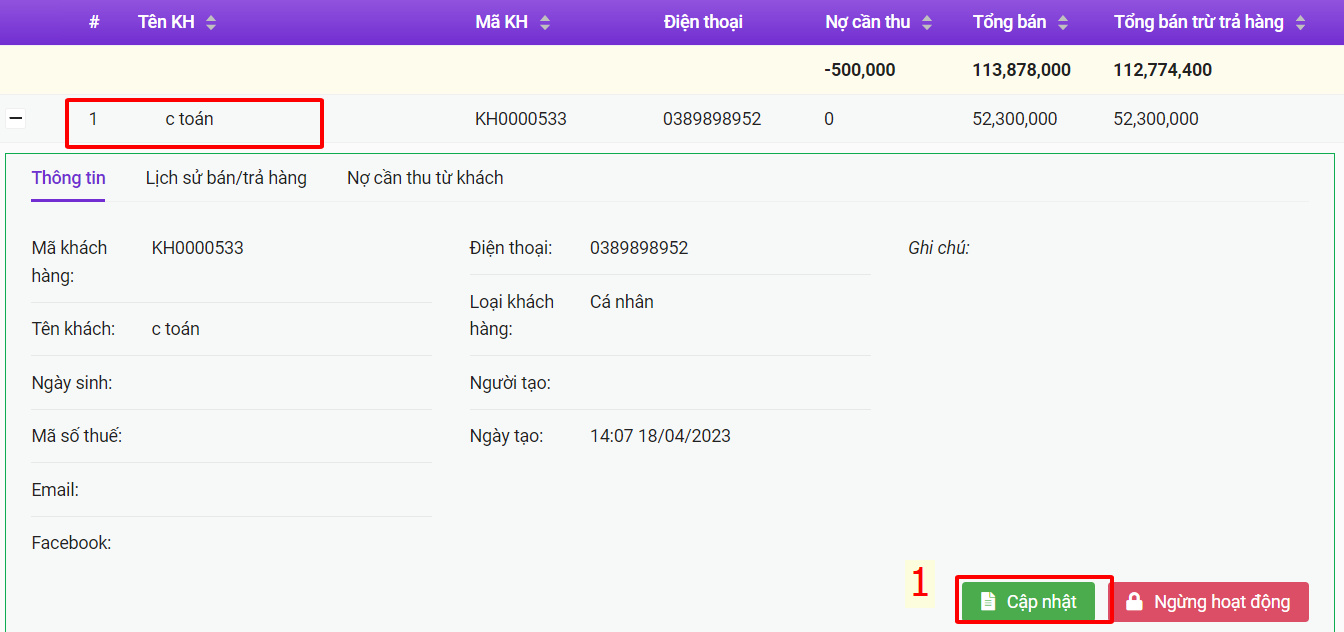
Task: Click the Ghi chú label
Action: 939,248
